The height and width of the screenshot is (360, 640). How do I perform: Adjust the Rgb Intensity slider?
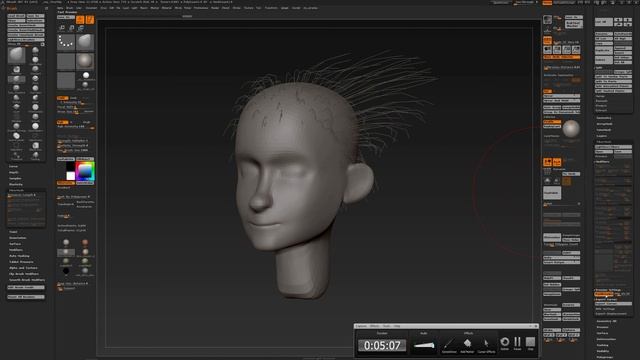click(76, 127)
